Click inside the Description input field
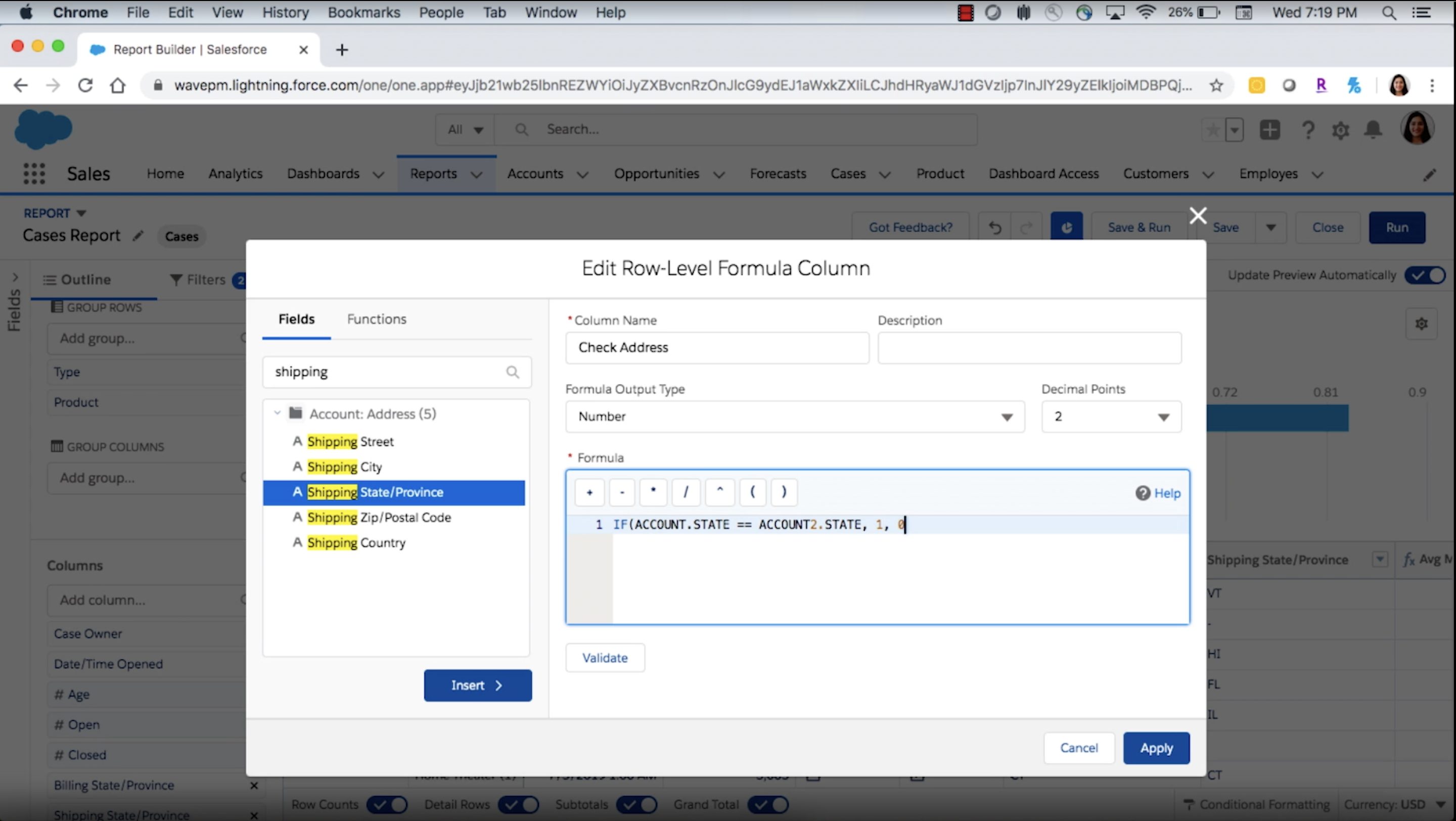This screenshot has height=821, width=1456. coord(1029,347)
